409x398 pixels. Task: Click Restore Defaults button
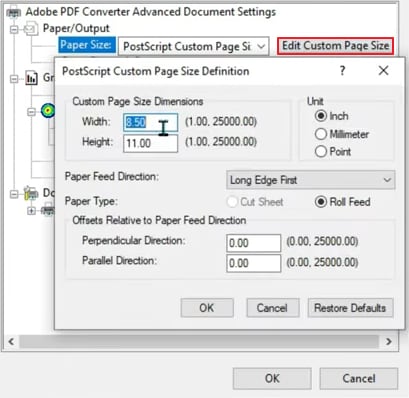click(x=350, y=308)
